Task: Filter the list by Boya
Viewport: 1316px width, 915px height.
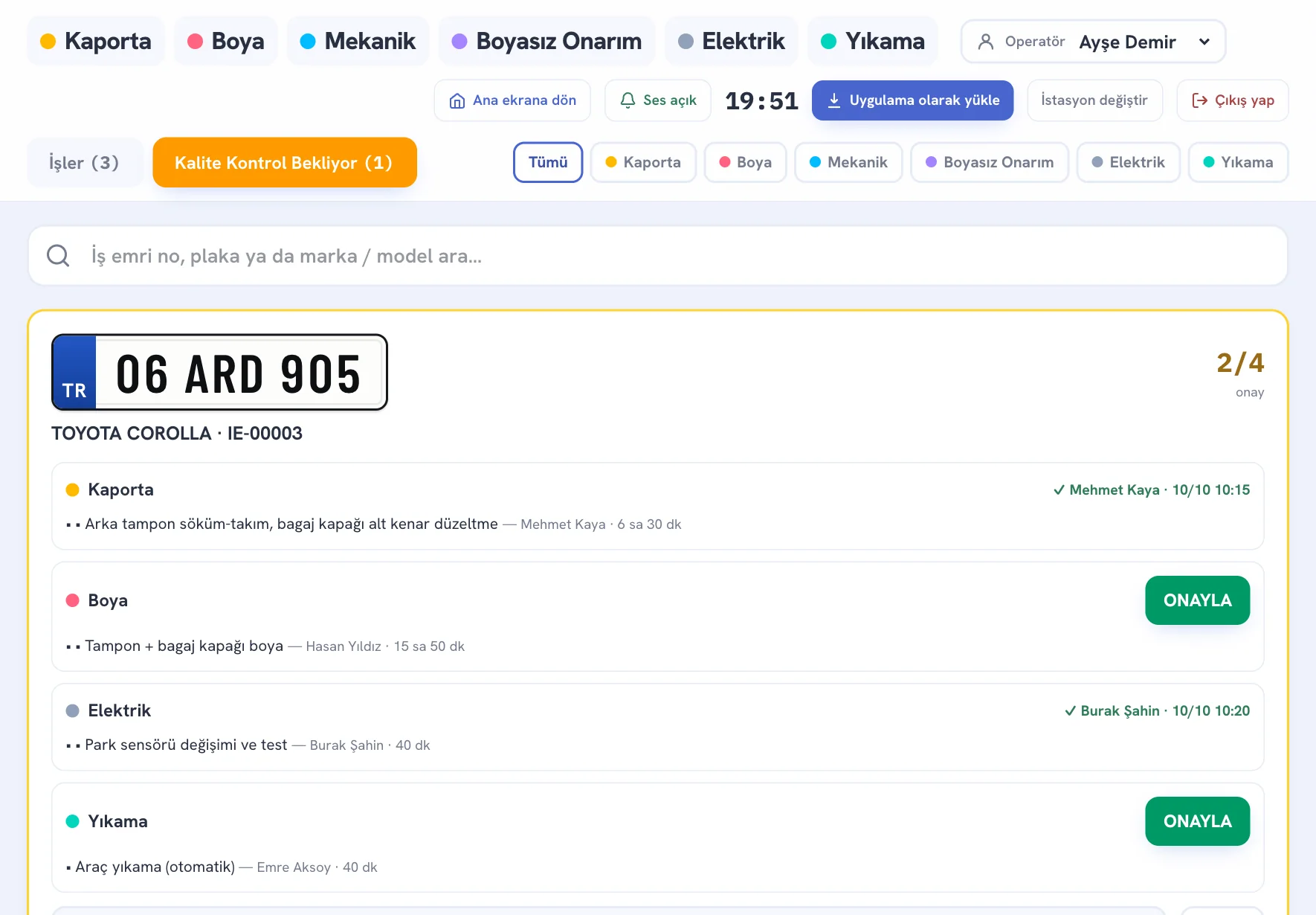Action: coord(745,162)
